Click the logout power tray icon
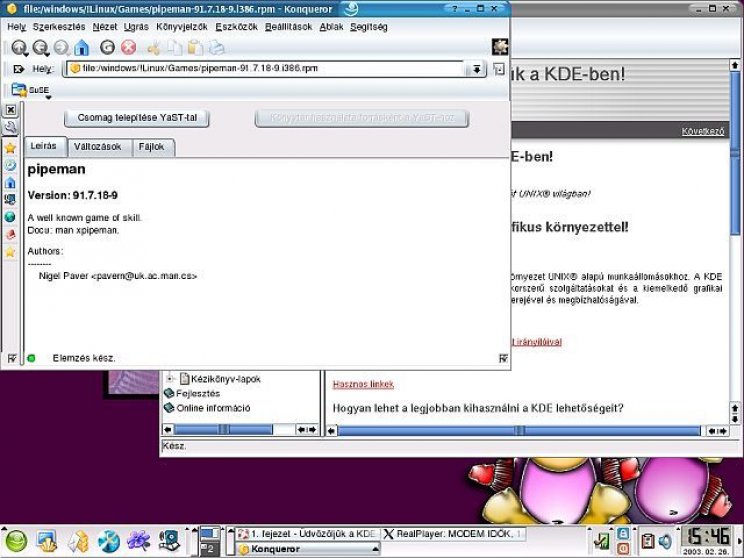This screenshot has width=744, height=558. (623, 549)
